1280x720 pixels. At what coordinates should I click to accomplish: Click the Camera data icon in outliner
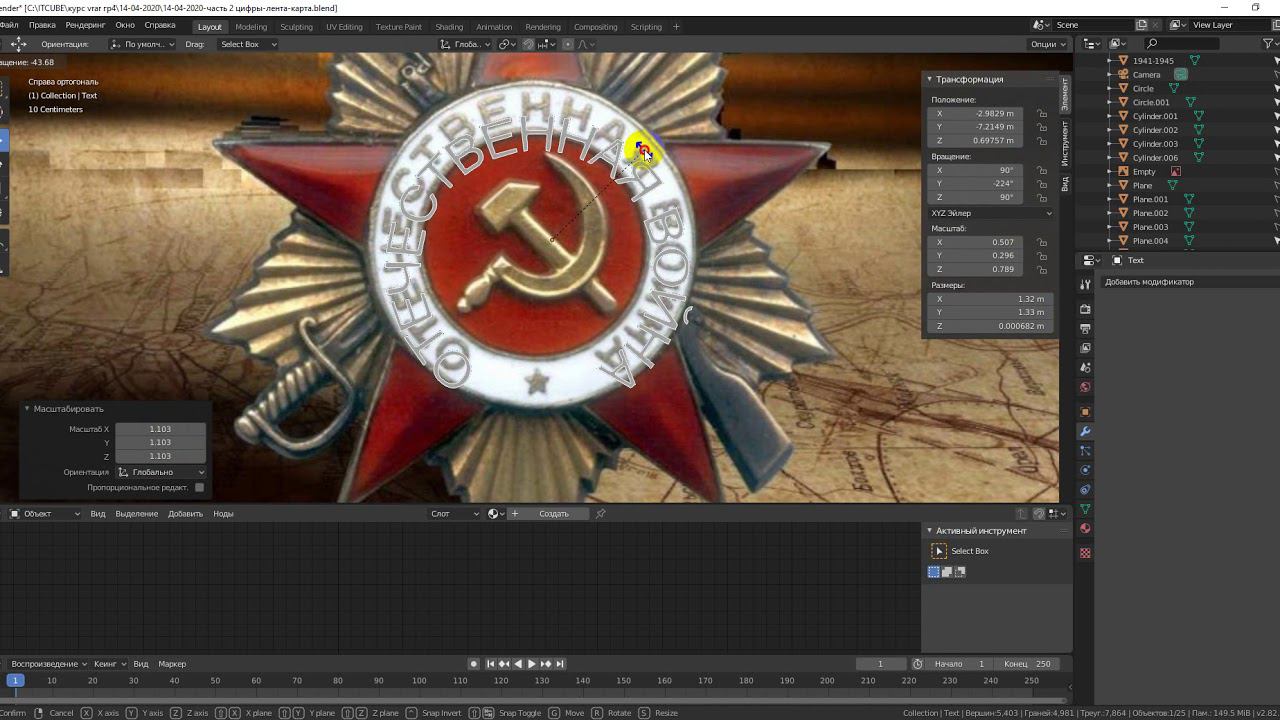coord(1181,74)
